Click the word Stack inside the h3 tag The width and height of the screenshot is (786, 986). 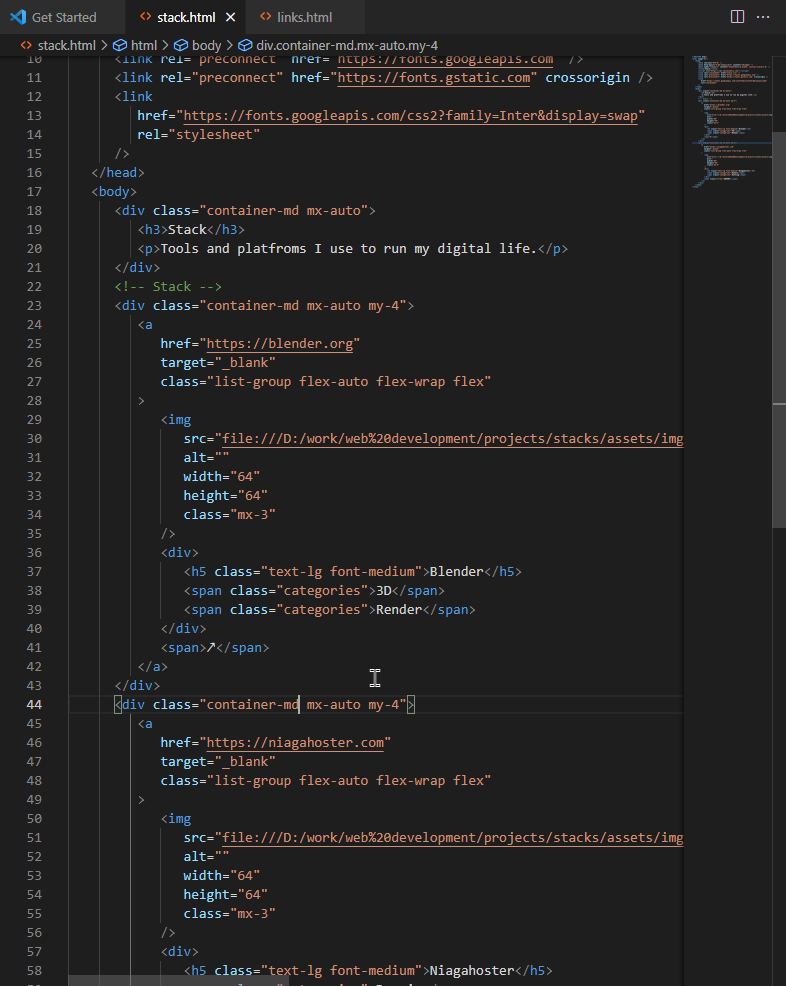click(187, 230)
